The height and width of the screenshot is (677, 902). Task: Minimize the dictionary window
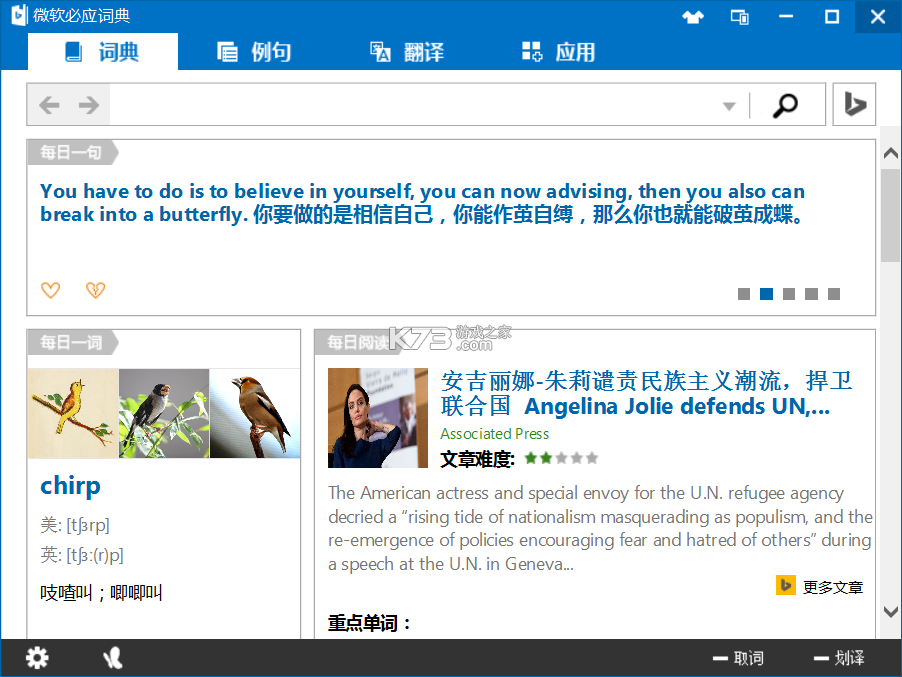[x=786, y=17]
